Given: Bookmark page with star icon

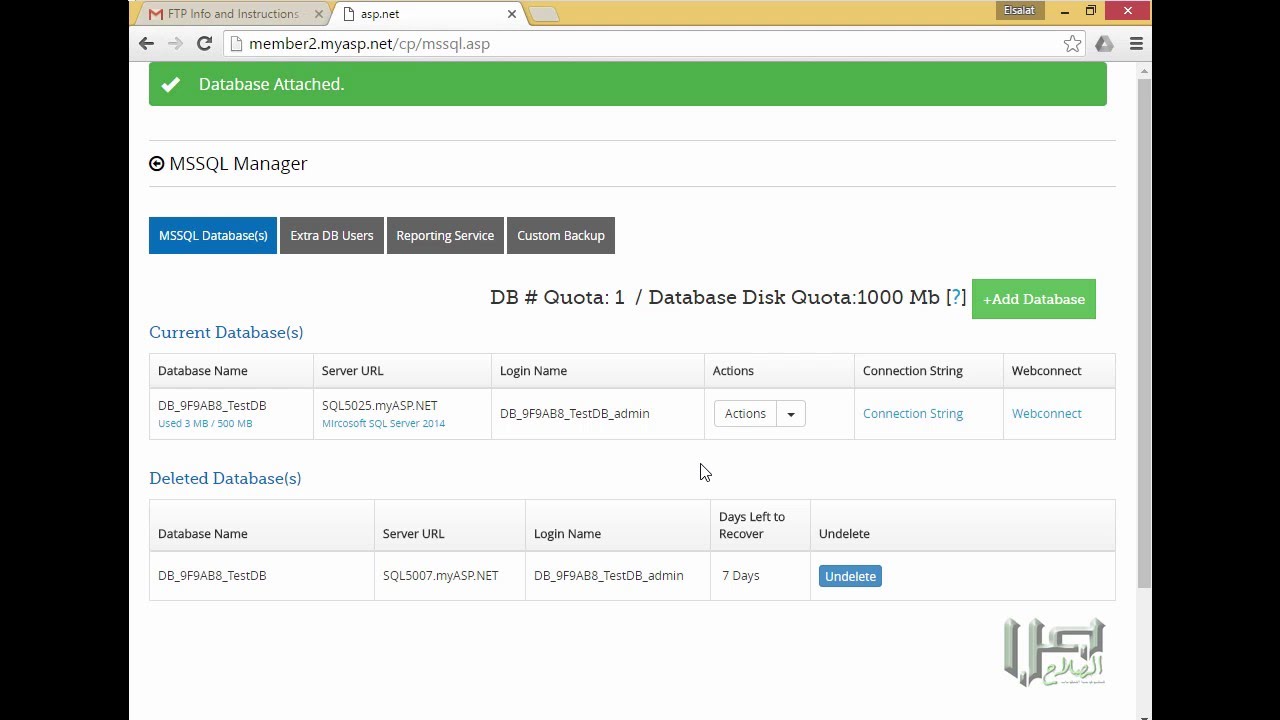Looking at the screenshot, I should tap(1072, 44).
